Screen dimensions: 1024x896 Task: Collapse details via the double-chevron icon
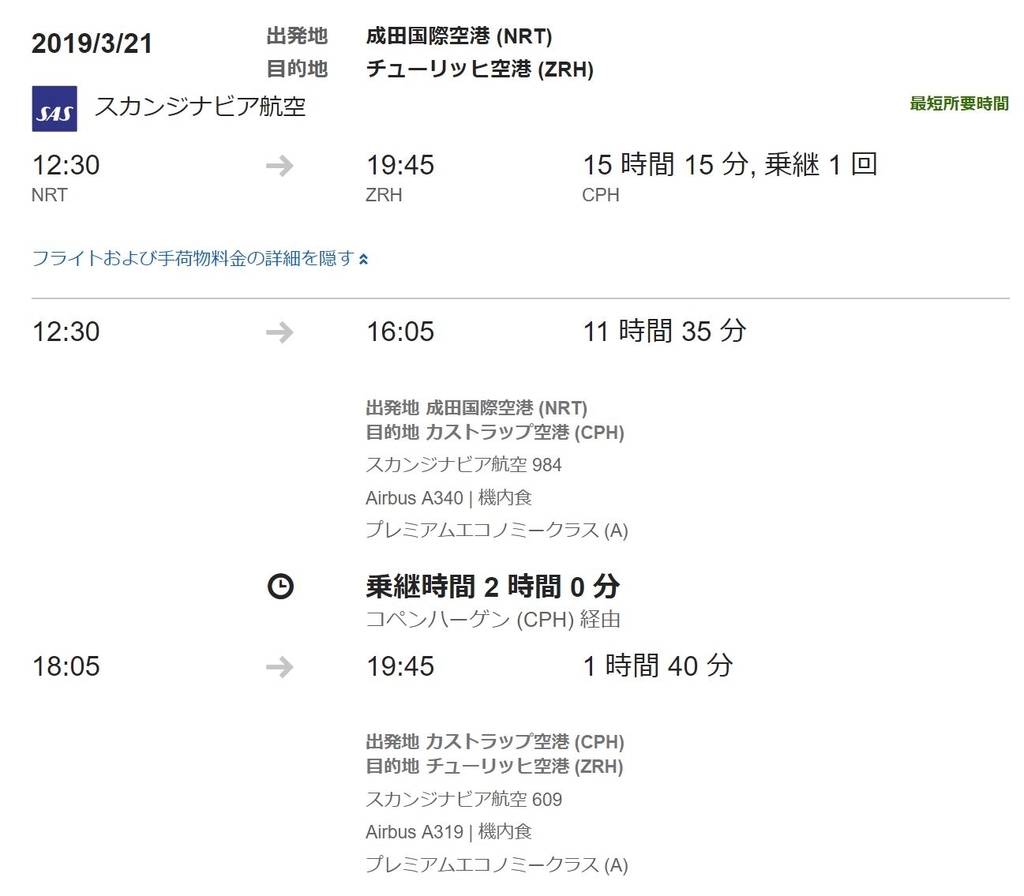click(363, 259)
